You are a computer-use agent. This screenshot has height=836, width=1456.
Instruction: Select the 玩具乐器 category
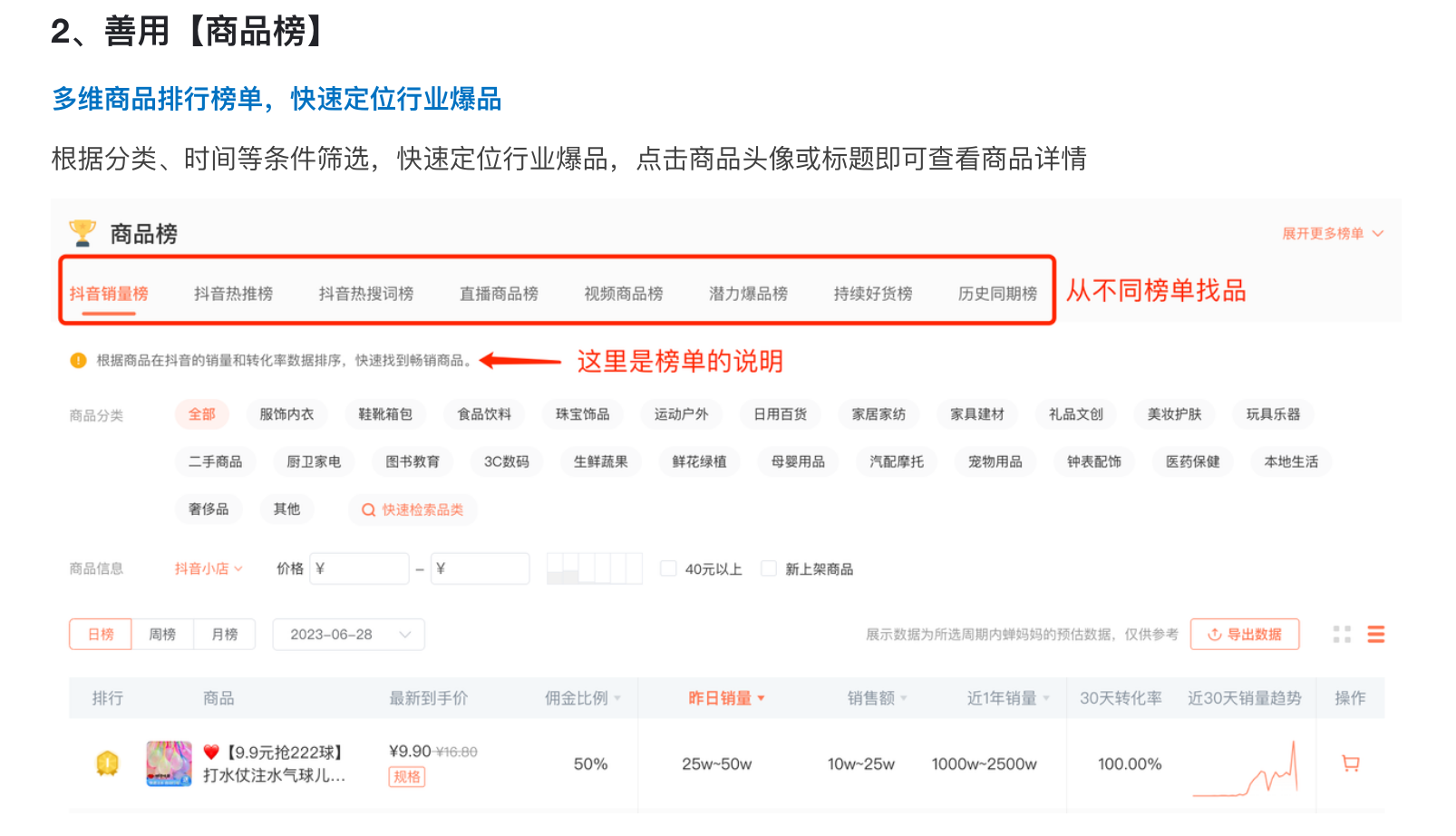pos(1274,414)
